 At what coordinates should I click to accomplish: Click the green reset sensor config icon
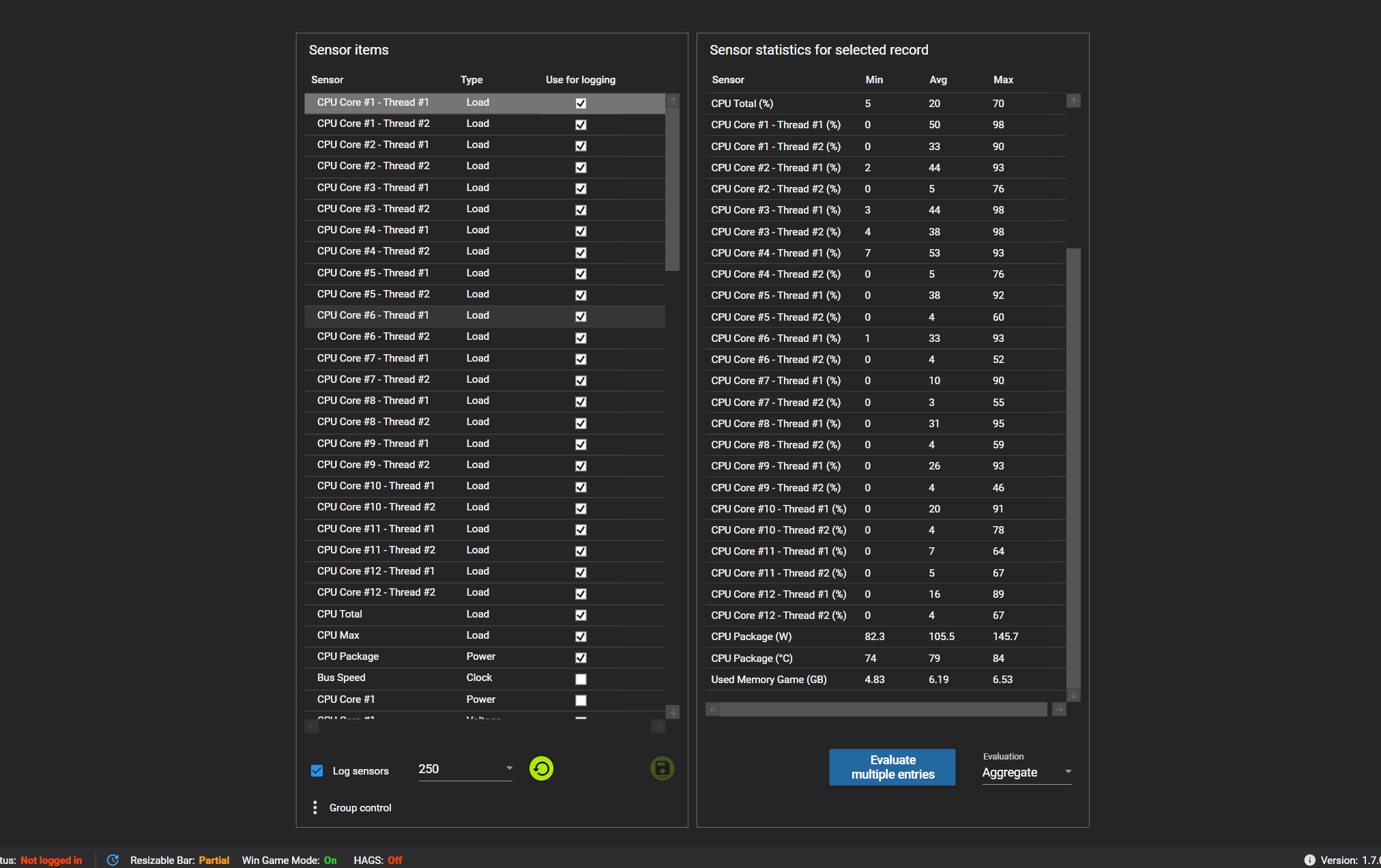tap(541, 769)
